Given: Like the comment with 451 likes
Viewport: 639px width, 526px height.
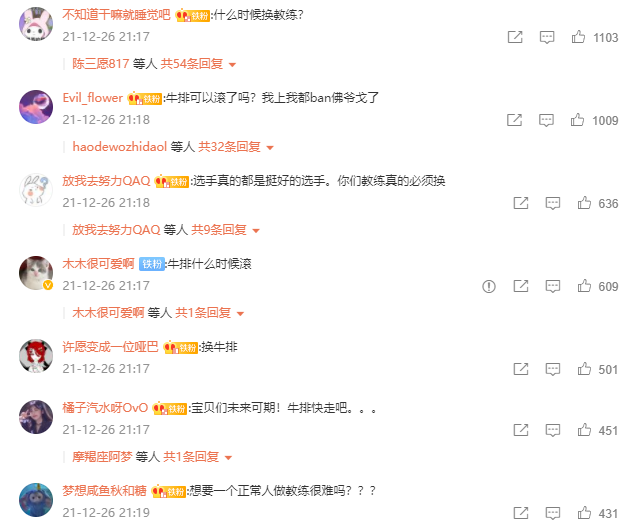Looking at the screenshot, I should click(584, 430).
